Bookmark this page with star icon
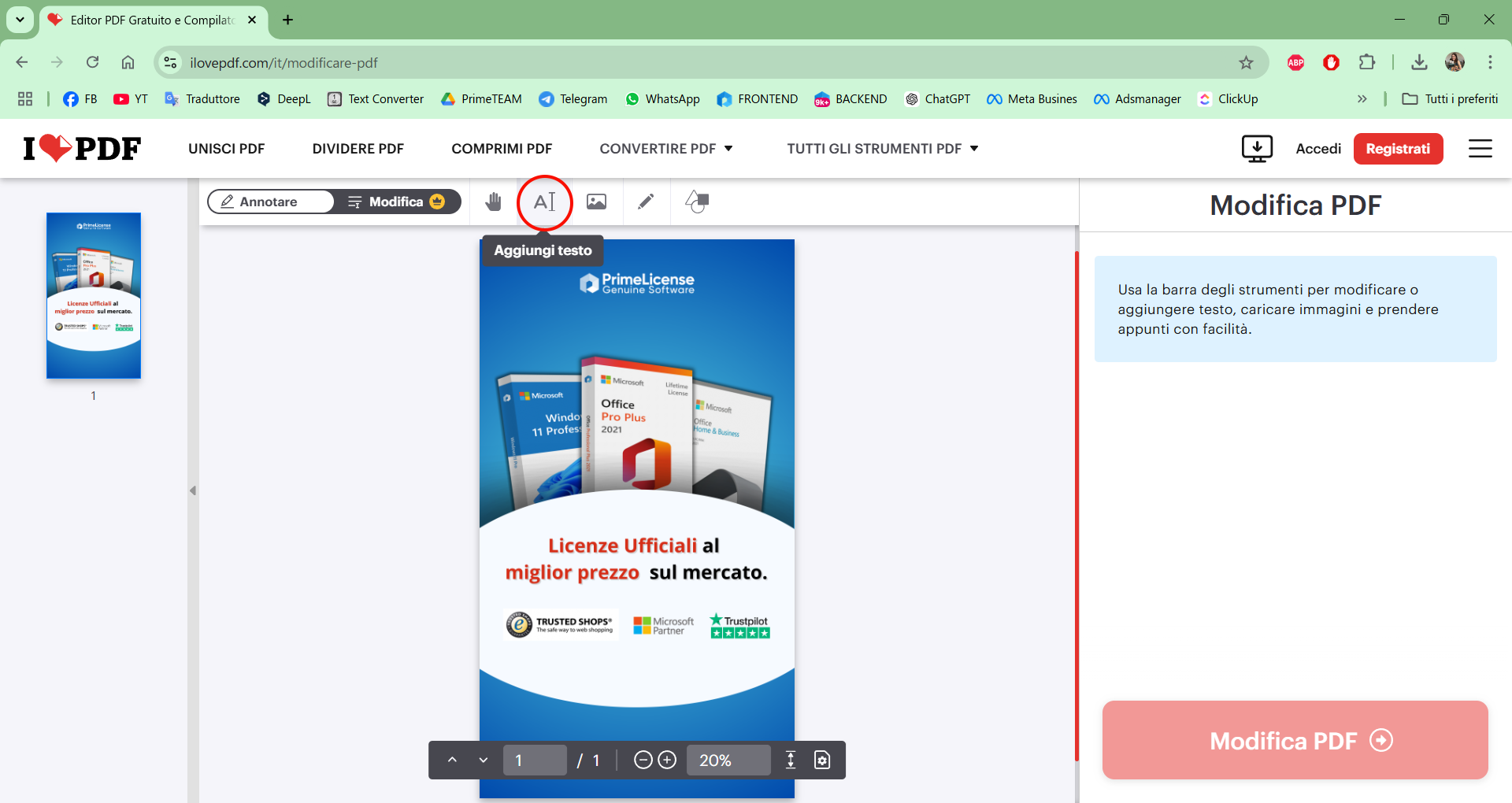The image size is (1512, 803). point(1246,63)
